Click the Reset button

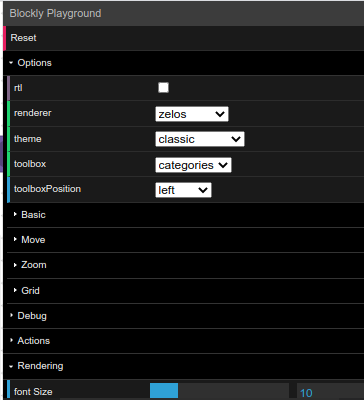pyautogui.click(x=183, y=38)
